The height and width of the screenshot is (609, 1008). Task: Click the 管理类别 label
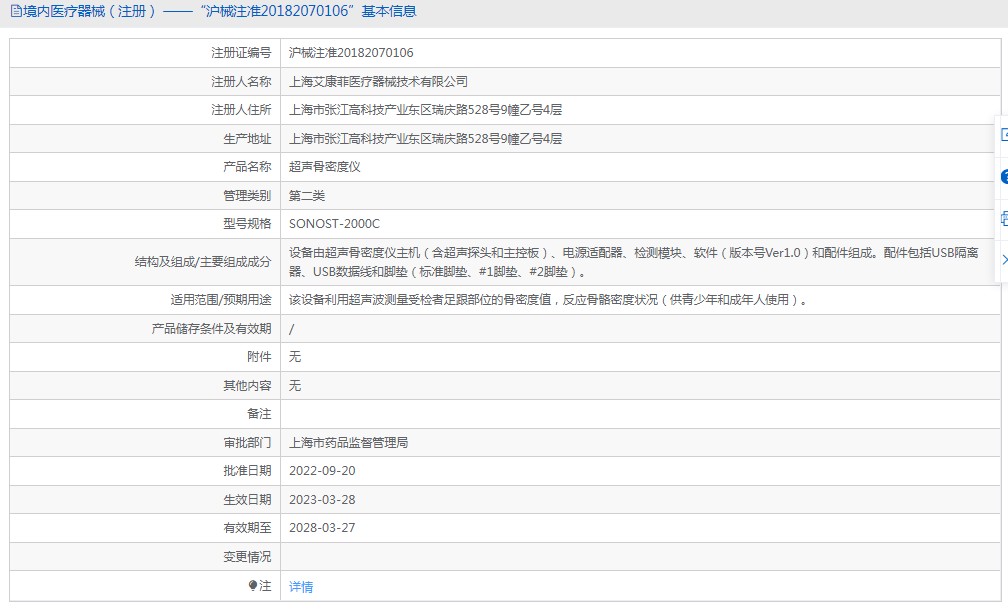tap(247, 195)
